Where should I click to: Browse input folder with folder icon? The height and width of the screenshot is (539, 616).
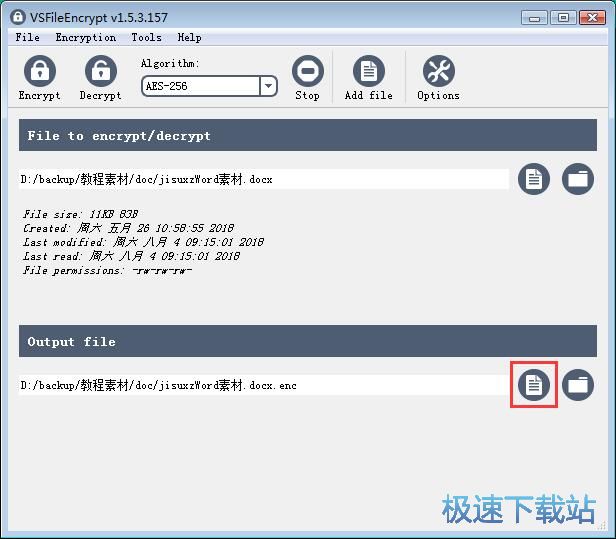(x=578, y=179)
